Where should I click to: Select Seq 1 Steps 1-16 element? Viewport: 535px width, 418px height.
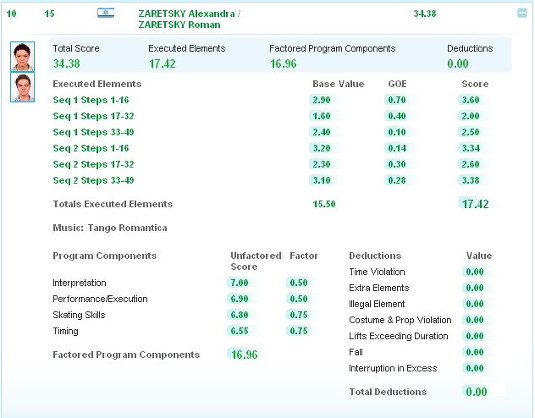(91, 100)
